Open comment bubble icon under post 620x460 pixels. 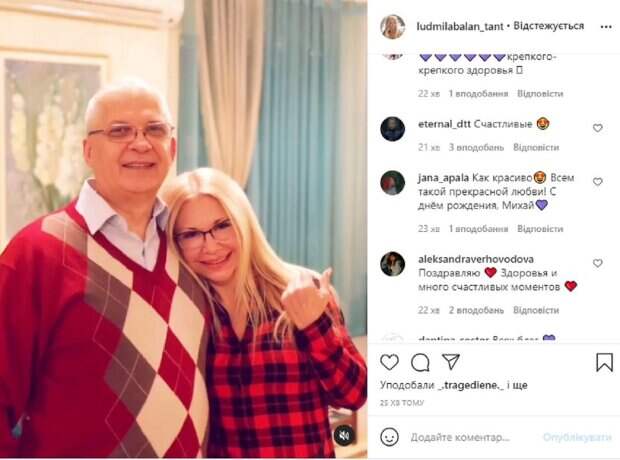420,362
